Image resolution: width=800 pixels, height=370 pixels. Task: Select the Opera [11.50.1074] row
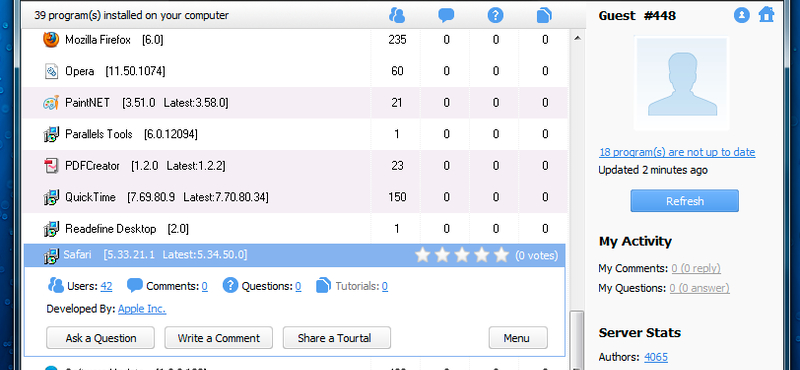[x=295, y=71]
